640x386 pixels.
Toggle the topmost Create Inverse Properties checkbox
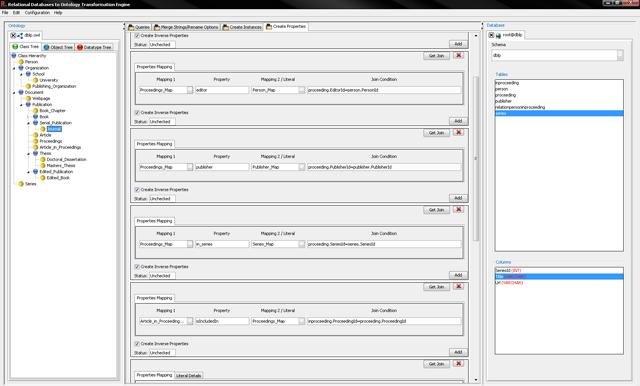pos(137,35)
